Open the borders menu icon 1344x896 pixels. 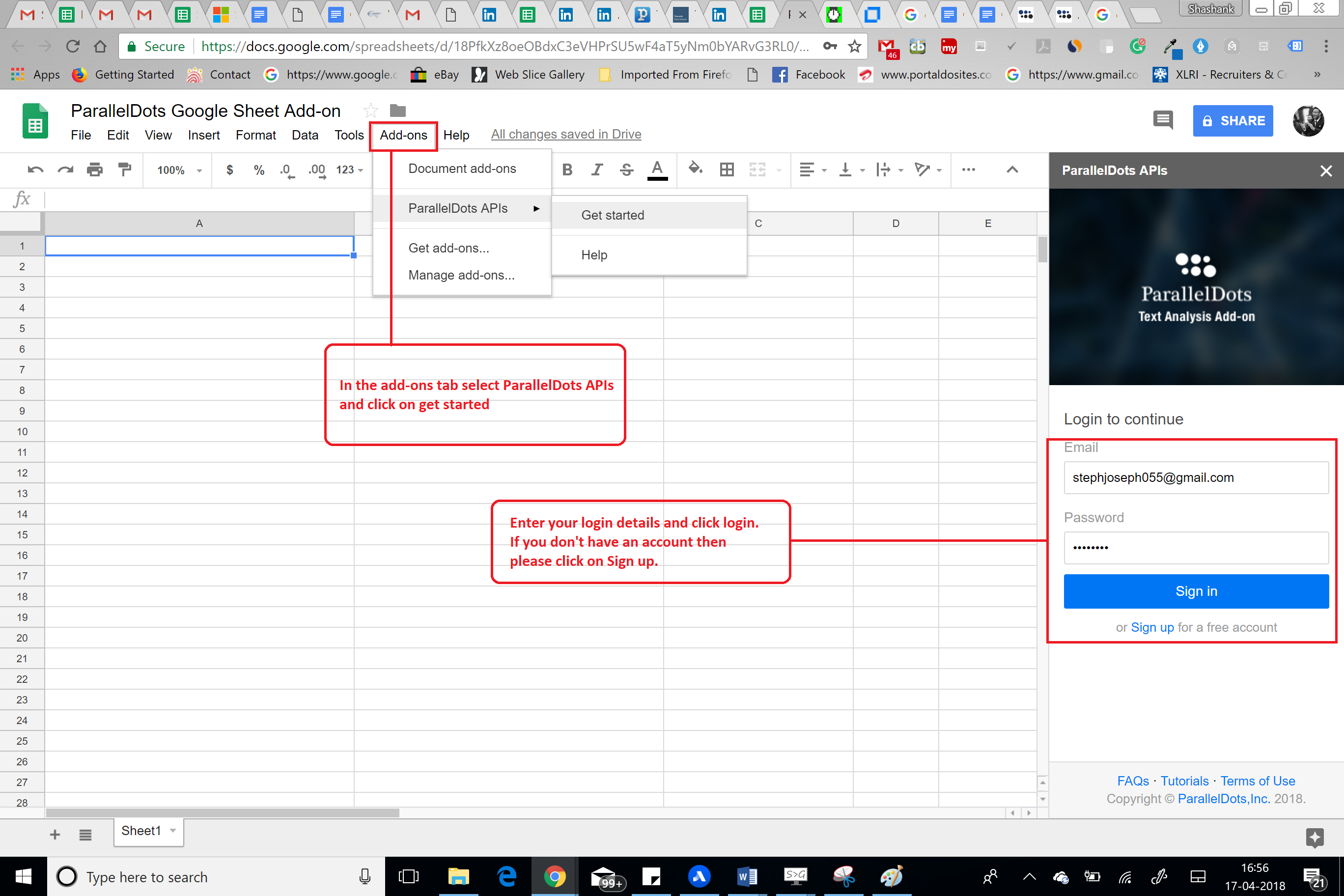727,169
